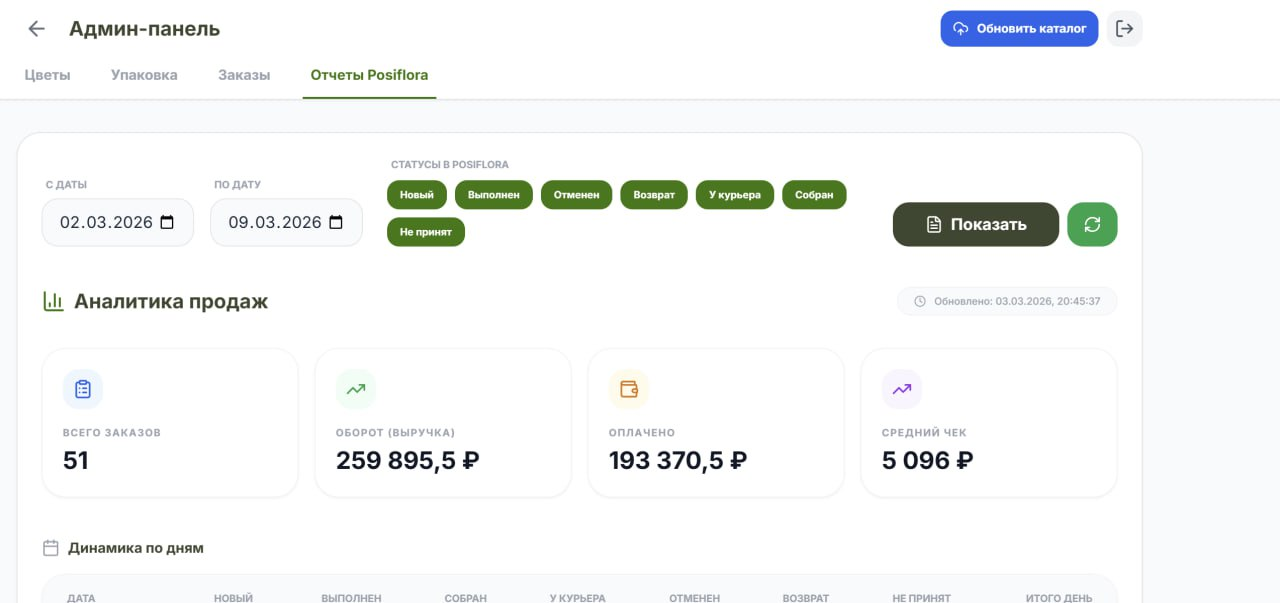
Task: Click the logout icon button
Action: point(1125,29)
